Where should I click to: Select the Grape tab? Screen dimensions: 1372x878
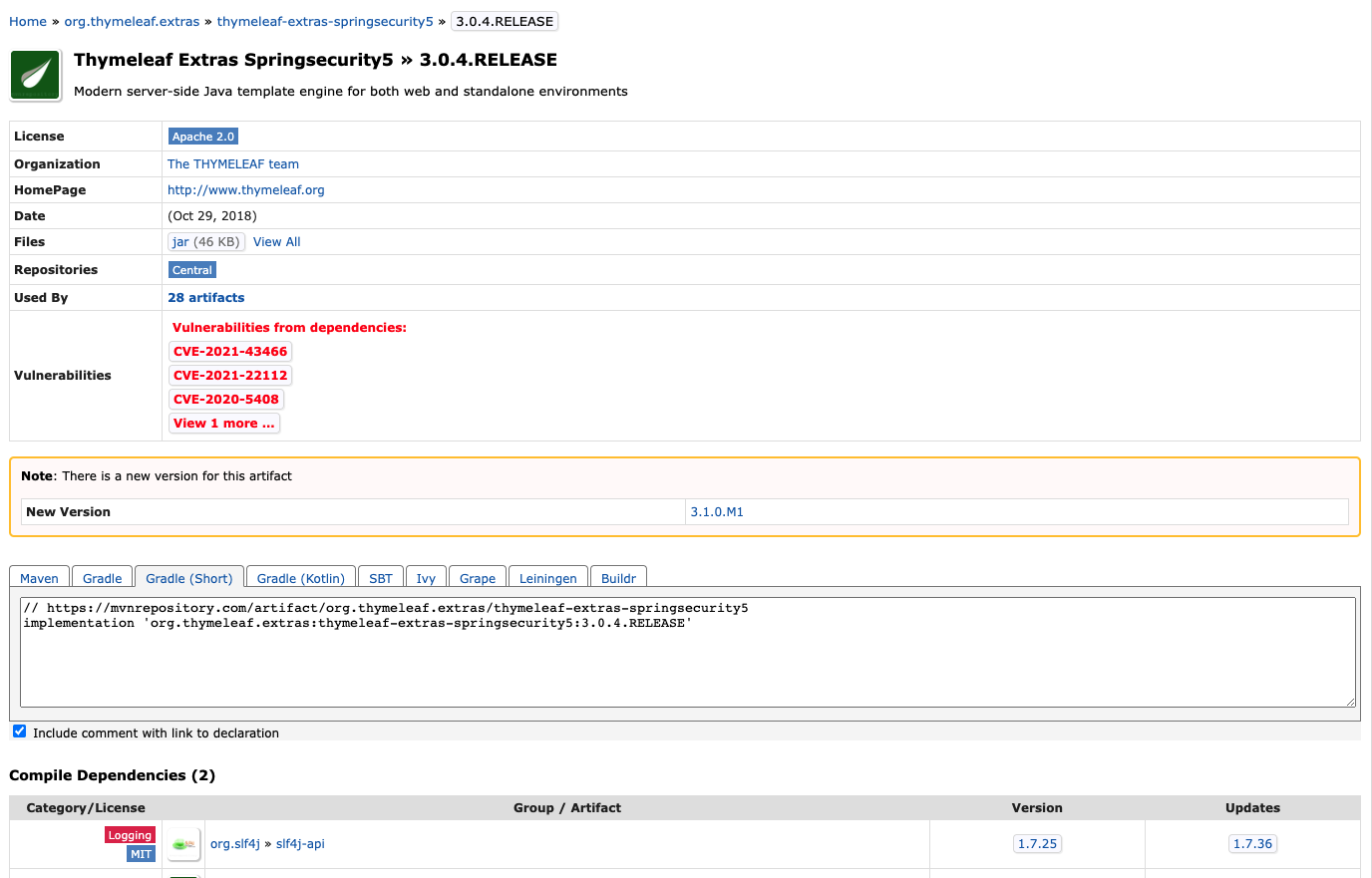478,578
